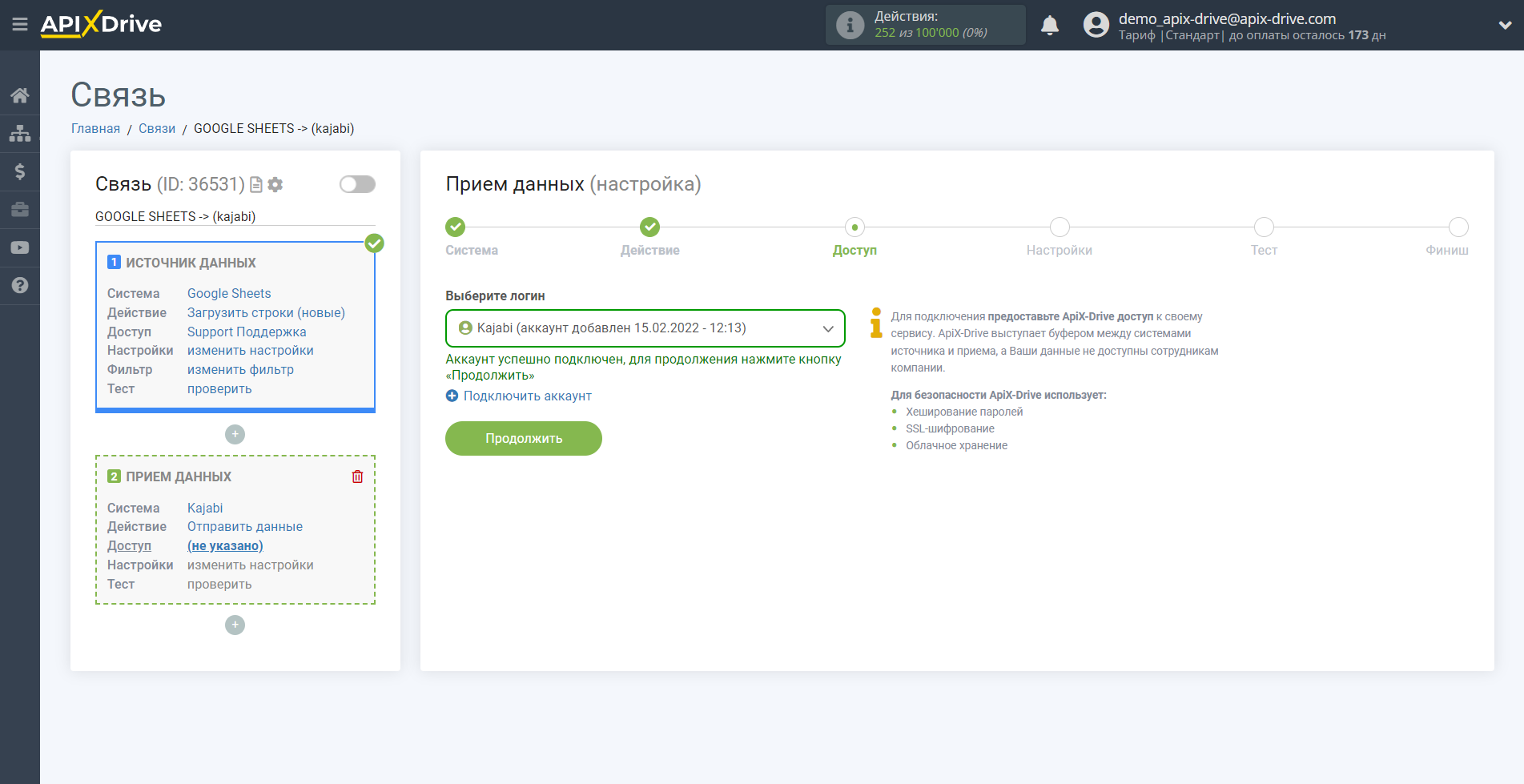Viewport: 1524px width, 784px height.
Task: Click изменить настройки in source block
Action: pos(251,350)
